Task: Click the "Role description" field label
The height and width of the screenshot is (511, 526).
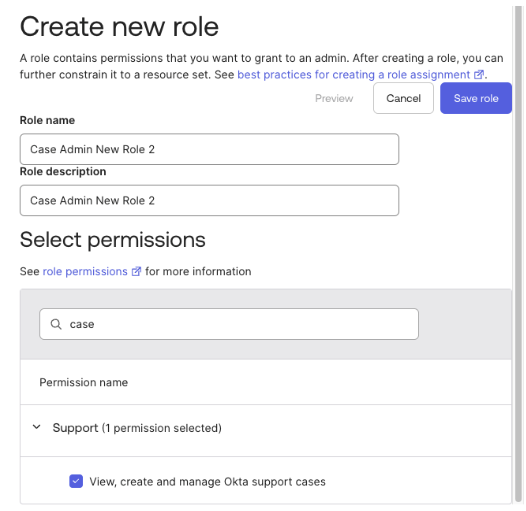Action: tap(63, 171)
